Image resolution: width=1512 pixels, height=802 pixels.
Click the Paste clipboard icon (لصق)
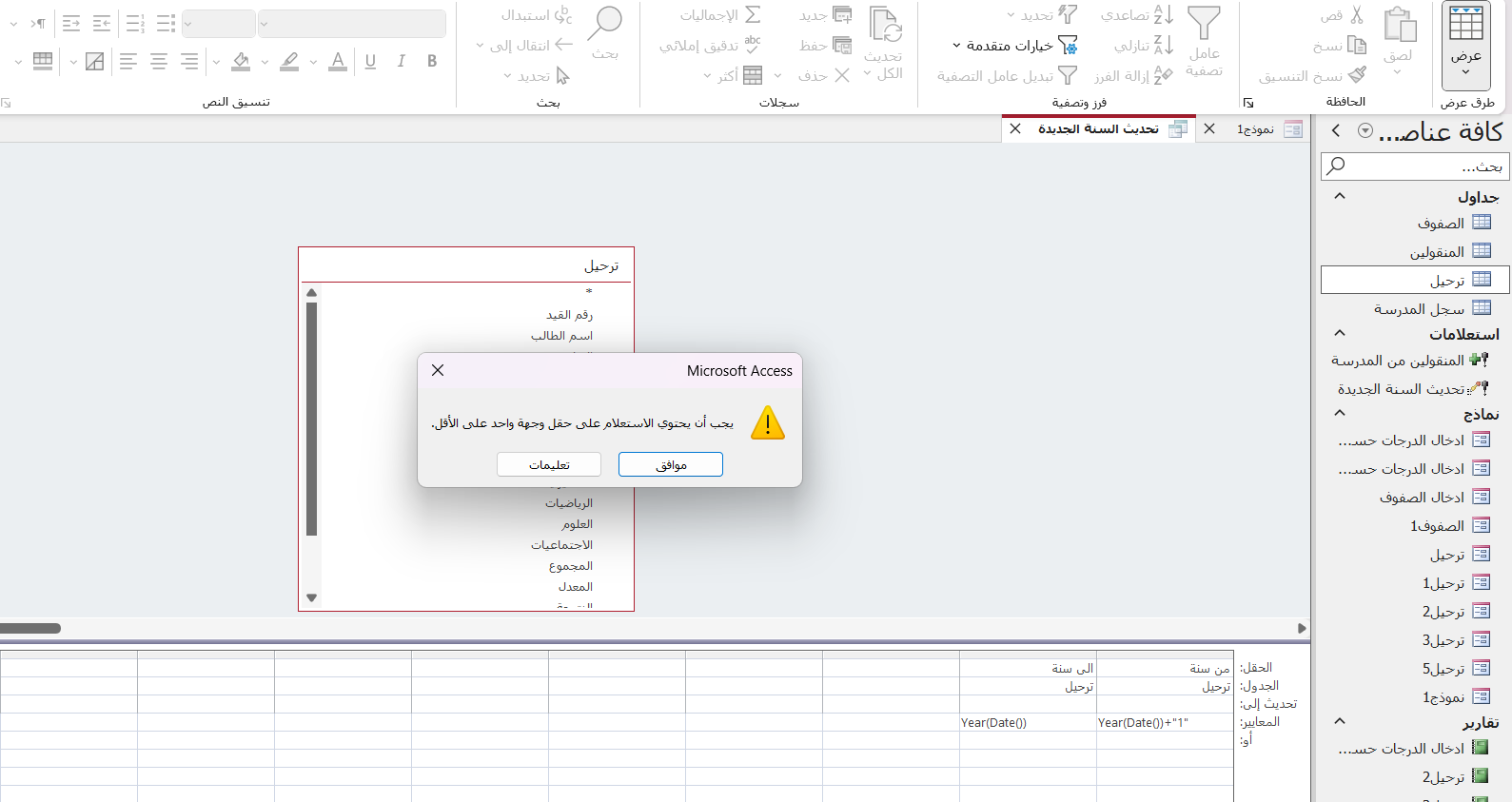[1399, 26]
